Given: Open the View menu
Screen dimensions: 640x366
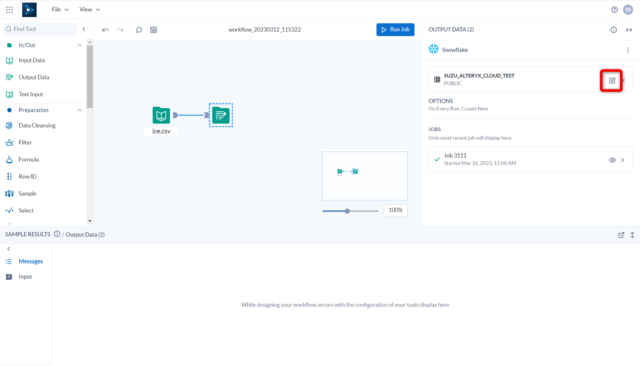Looking at the screenshot, I should click(89, 9).
